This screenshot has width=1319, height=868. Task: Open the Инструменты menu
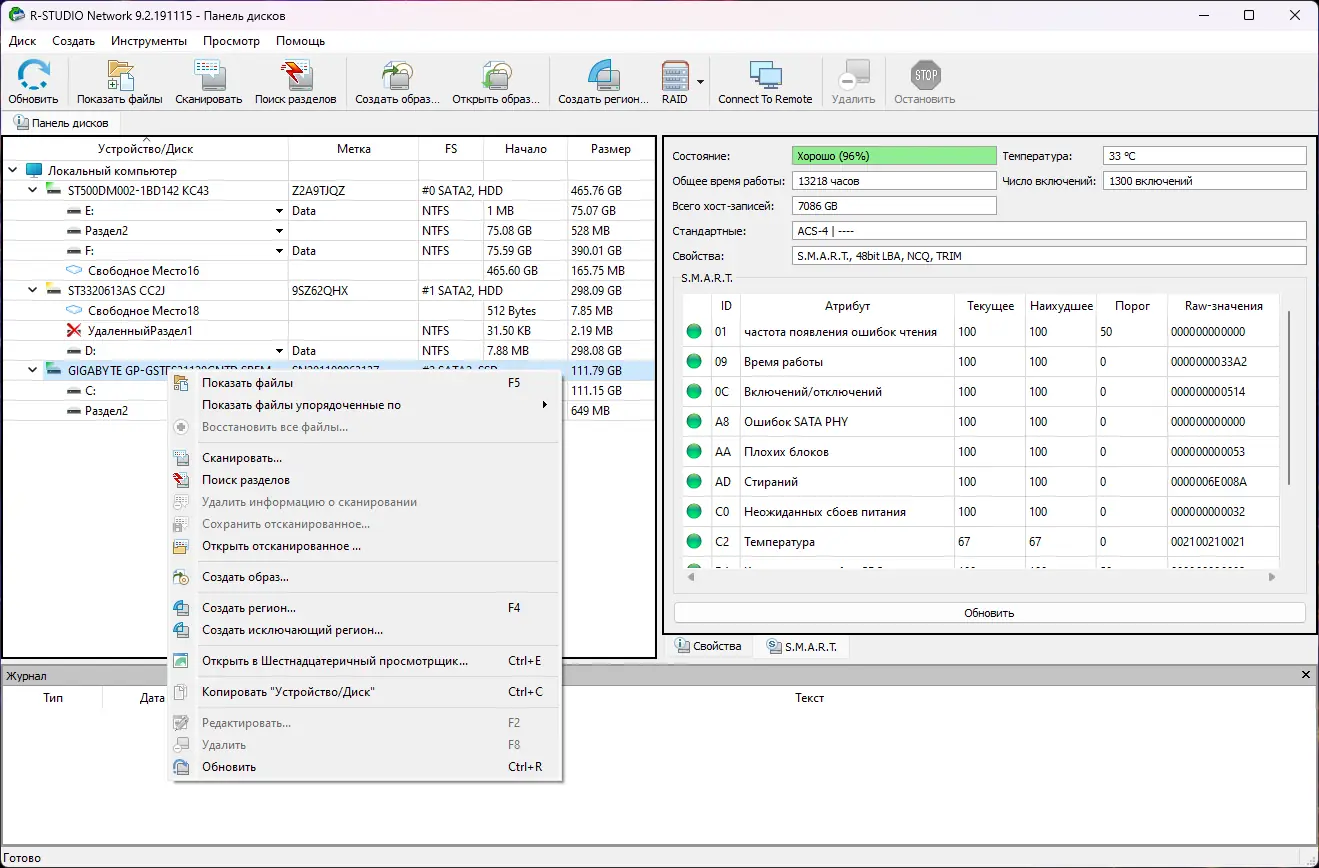148,41
